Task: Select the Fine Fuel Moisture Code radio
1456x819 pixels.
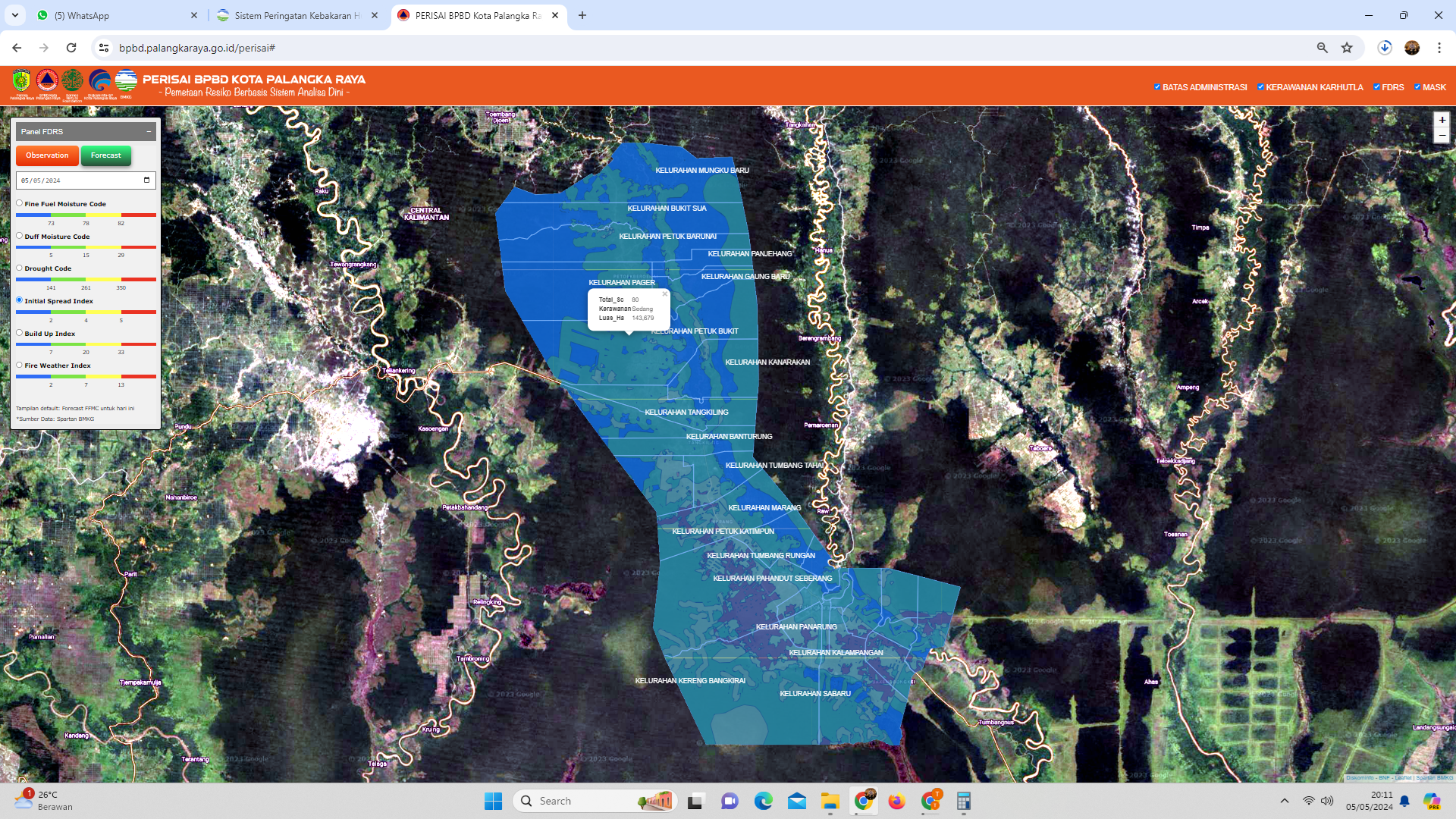Action: 20,203
